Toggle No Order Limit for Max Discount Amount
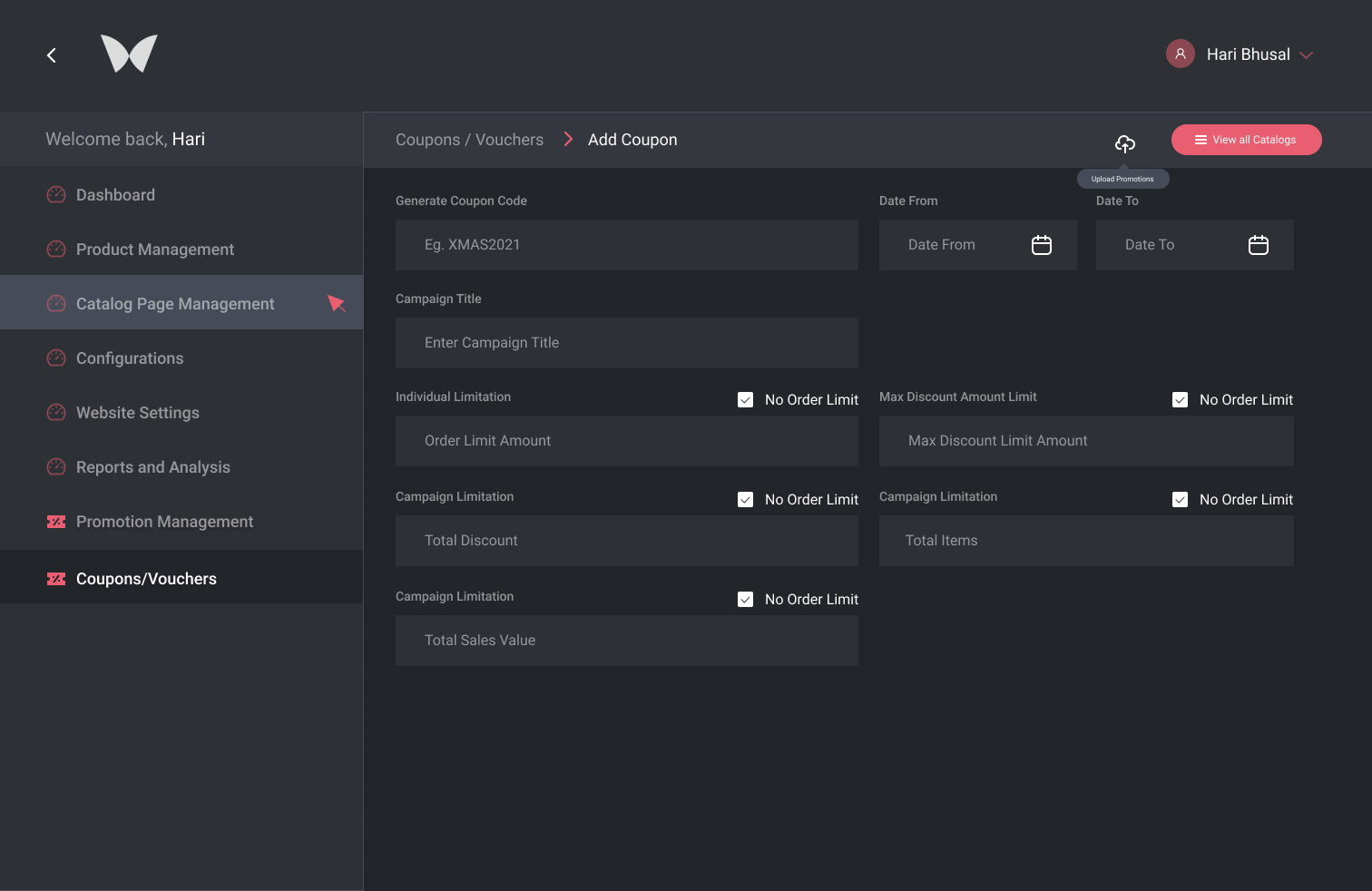Viewport: 1372px width, 891px height. [x=1180, y=400]
